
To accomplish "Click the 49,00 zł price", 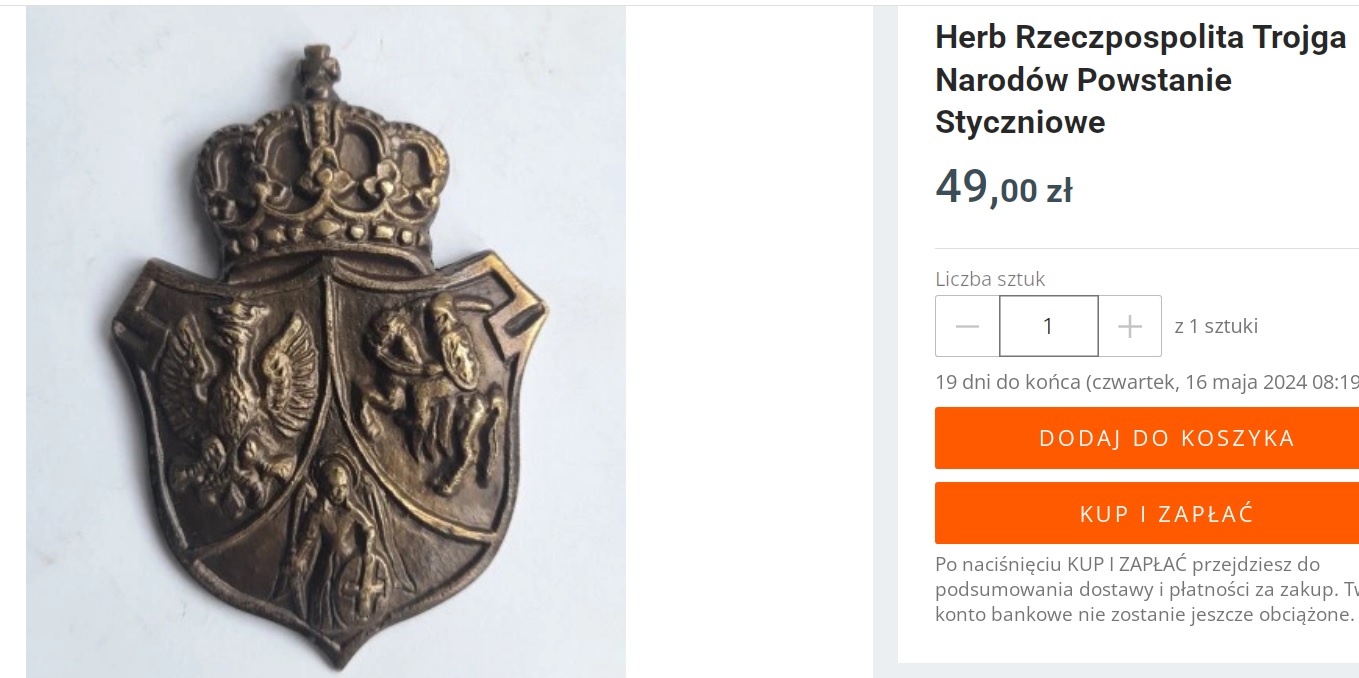I will 1004,187.
